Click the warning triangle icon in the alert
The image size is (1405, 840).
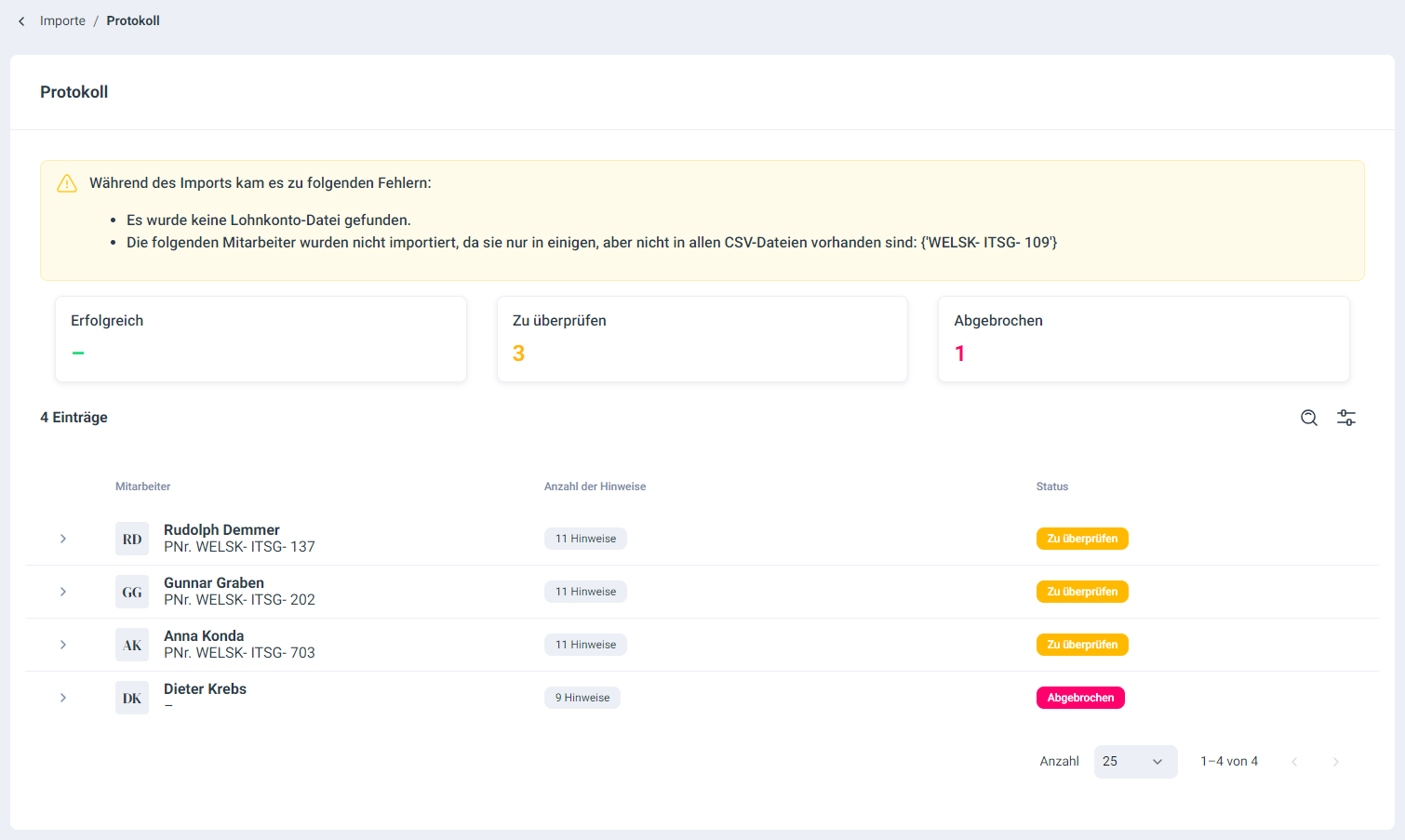(67, 183)
